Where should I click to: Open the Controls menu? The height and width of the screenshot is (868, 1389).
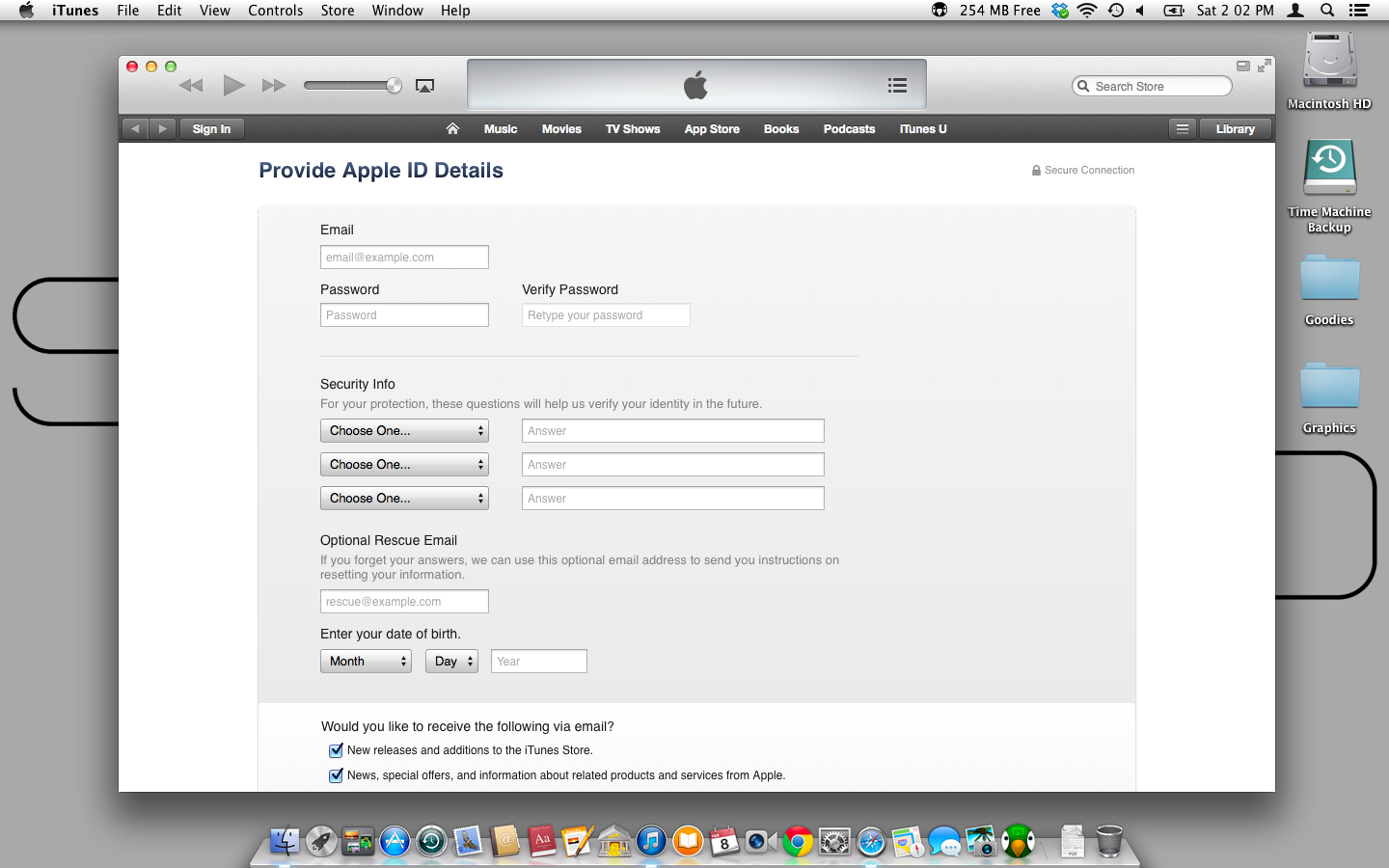[x=276, y=11]
